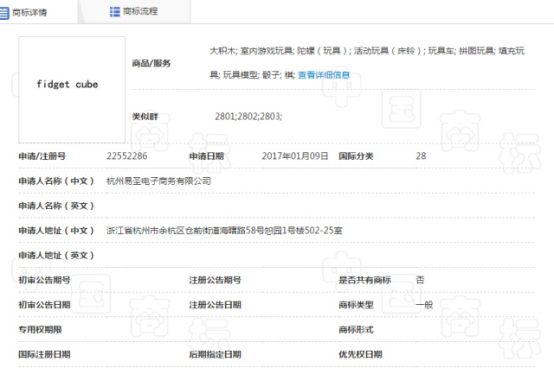Click the 国际分类 label

[x=356, y=156]
